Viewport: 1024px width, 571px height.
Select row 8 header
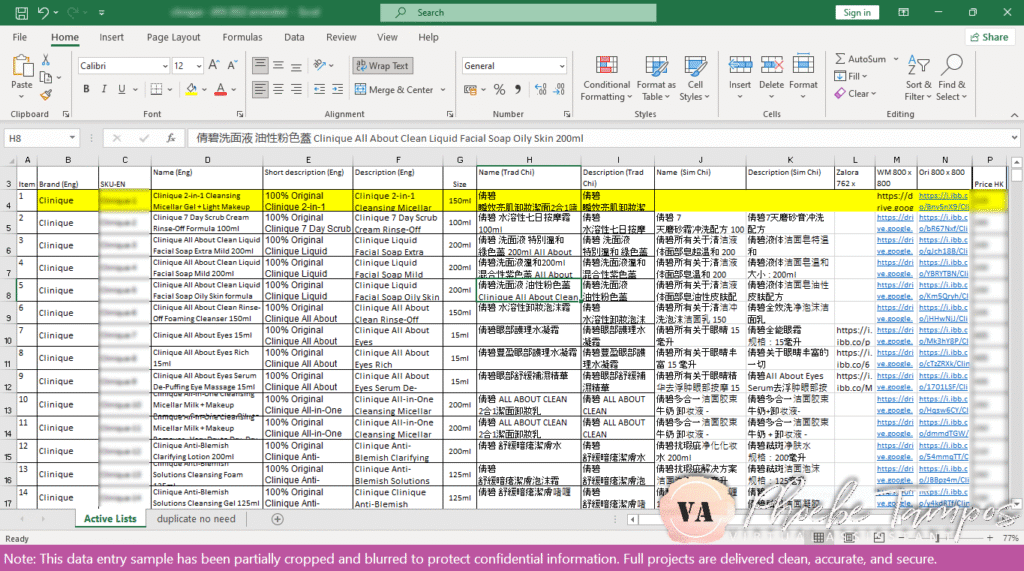(x=8, y=291)
